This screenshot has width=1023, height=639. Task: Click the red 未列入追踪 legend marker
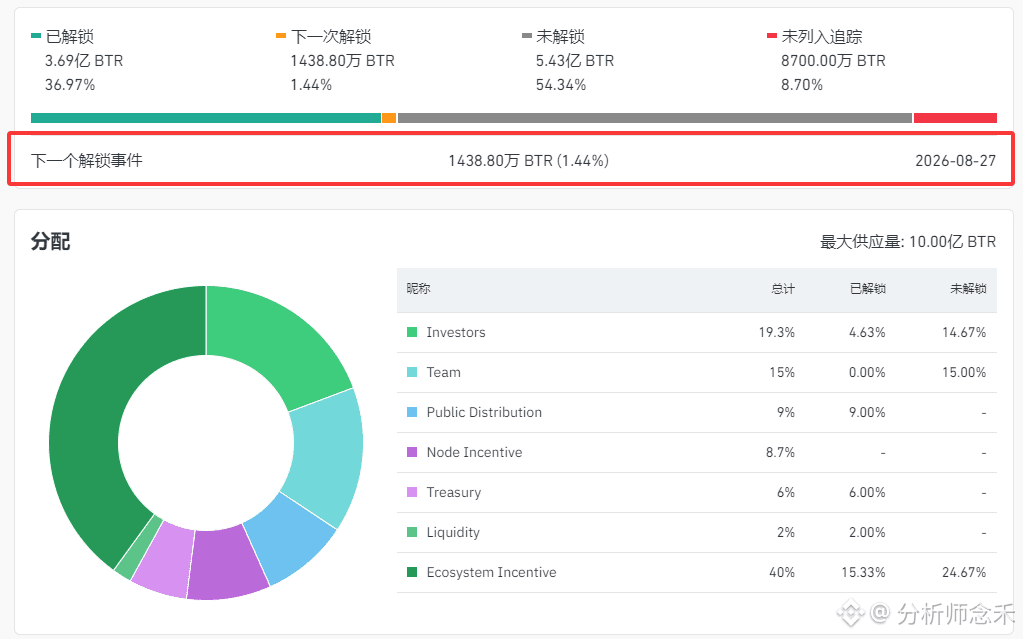[x=772, y=36]
